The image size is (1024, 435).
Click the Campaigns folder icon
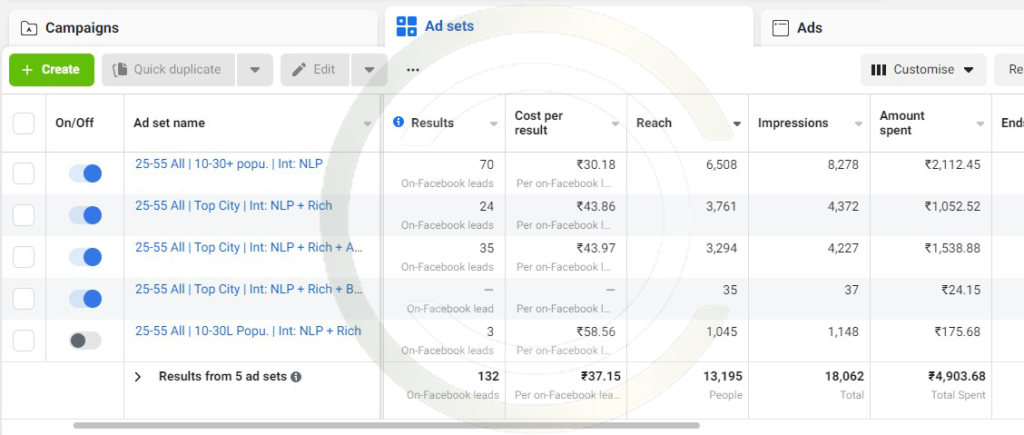coord(29,28)
